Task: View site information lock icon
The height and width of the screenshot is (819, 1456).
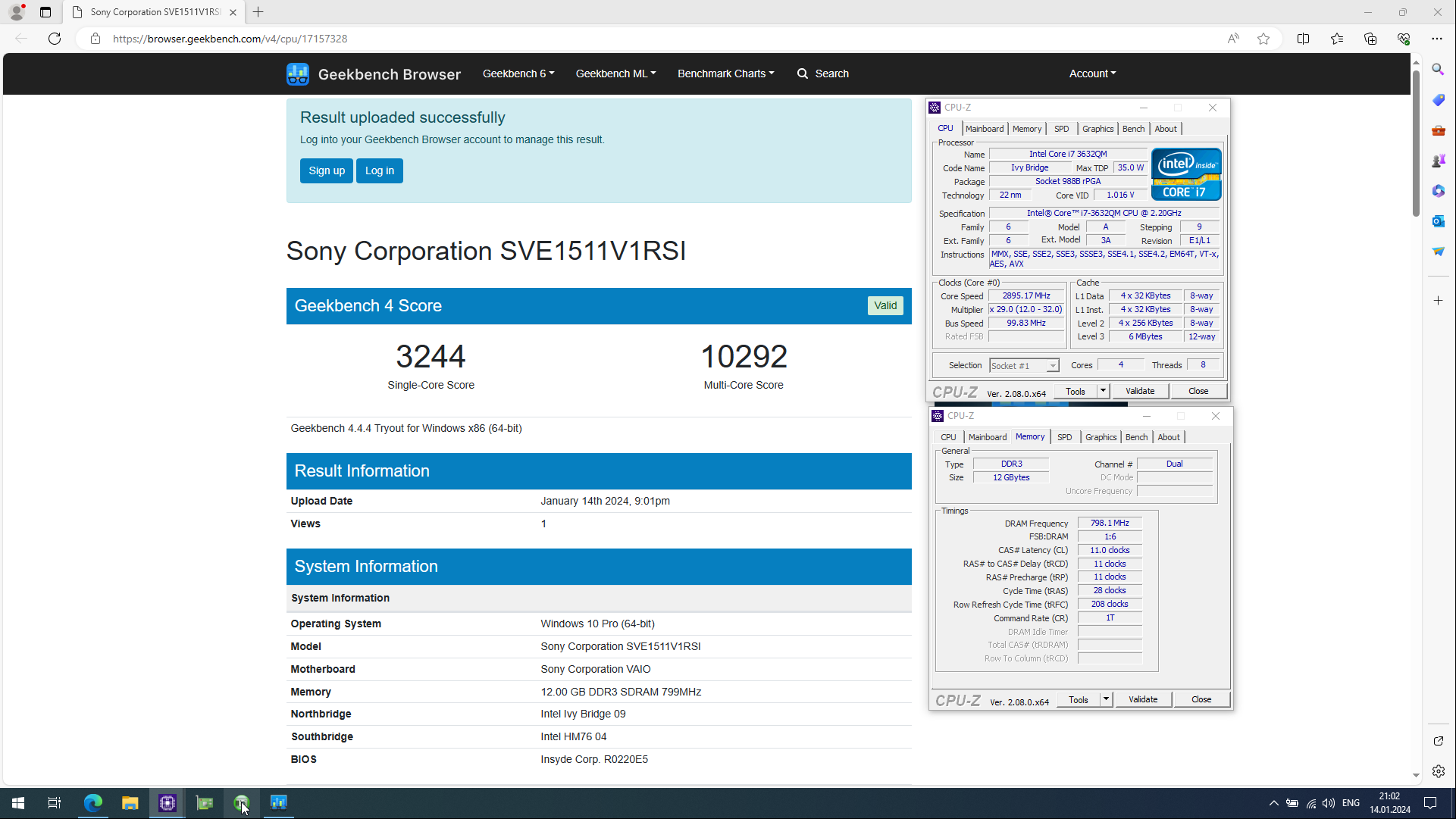Action: click(x=96, y=39)
